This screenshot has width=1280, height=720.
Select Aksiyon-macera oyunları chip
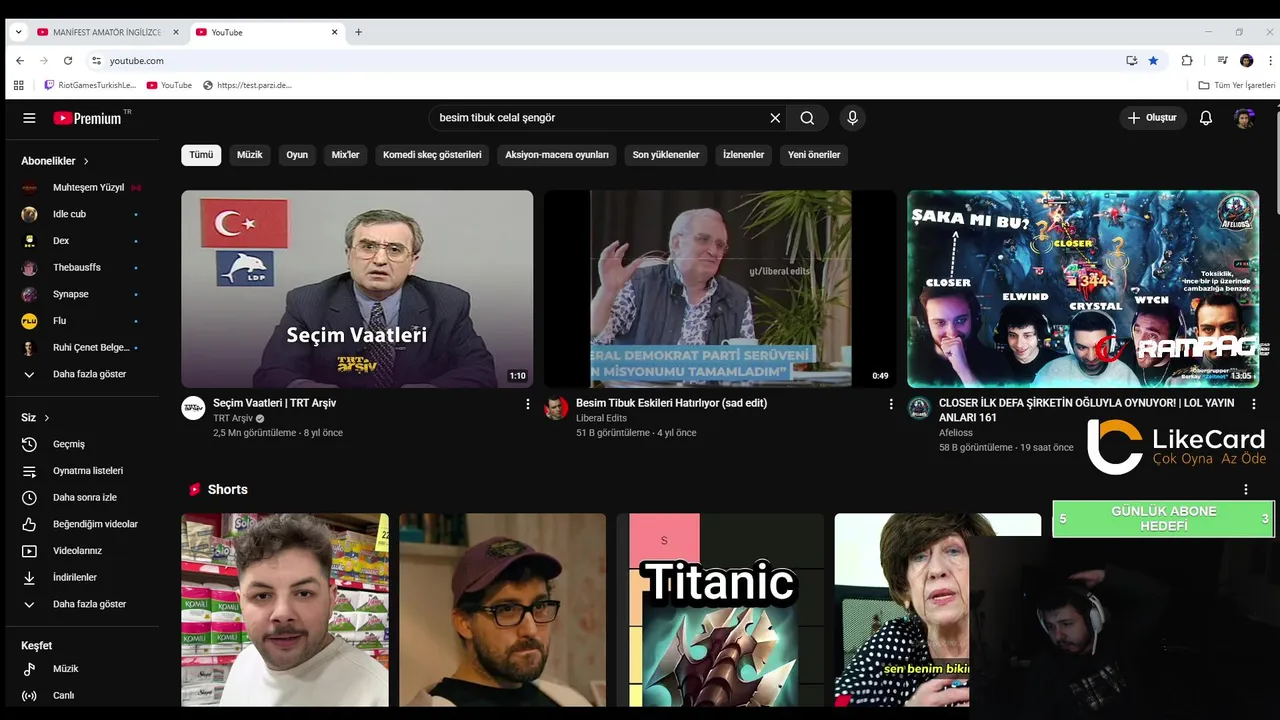pos(557,155)
